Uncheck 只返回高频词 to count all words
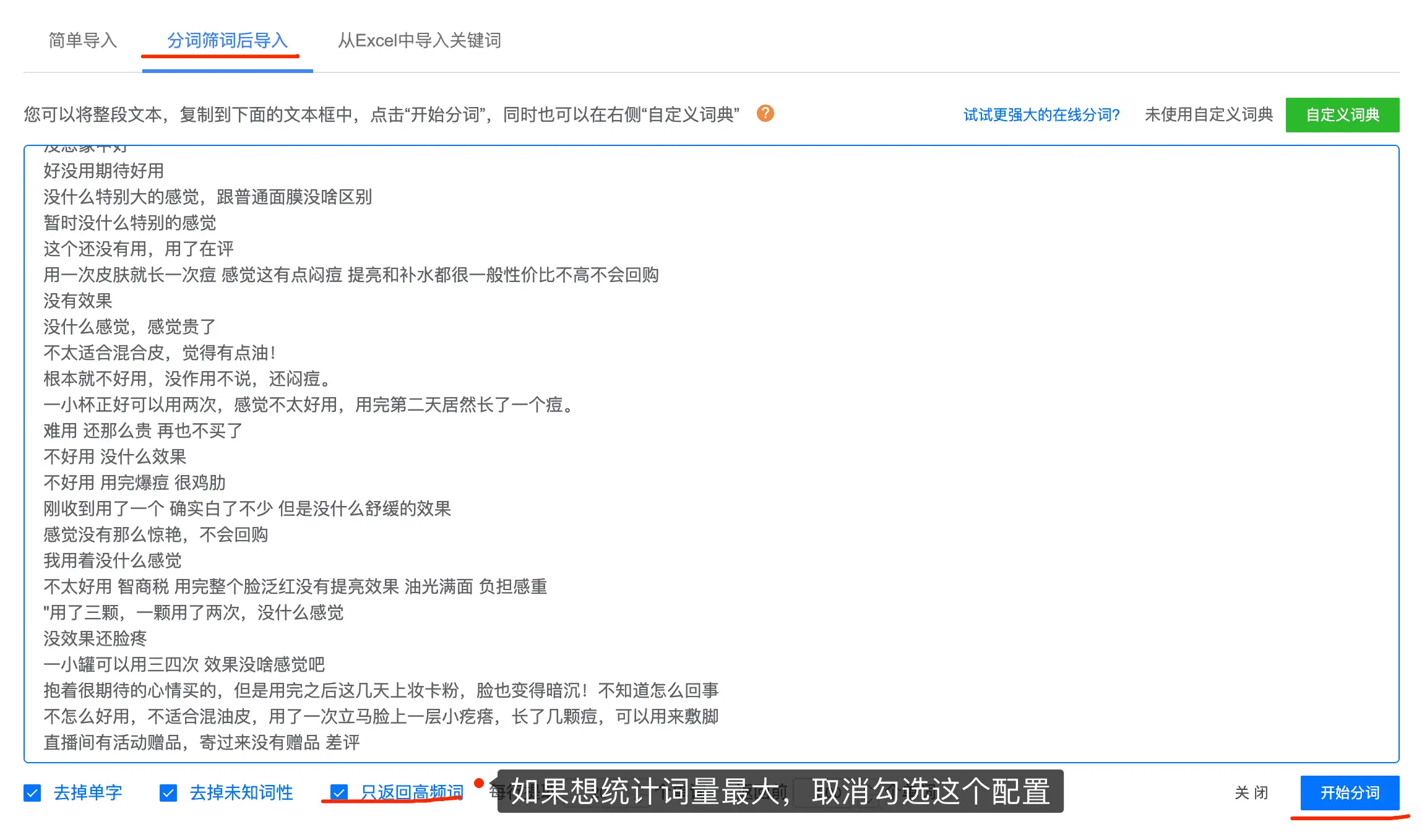The height and width of the screenshot is (840, 1422). pyautogui.click(x=339, y=793)
